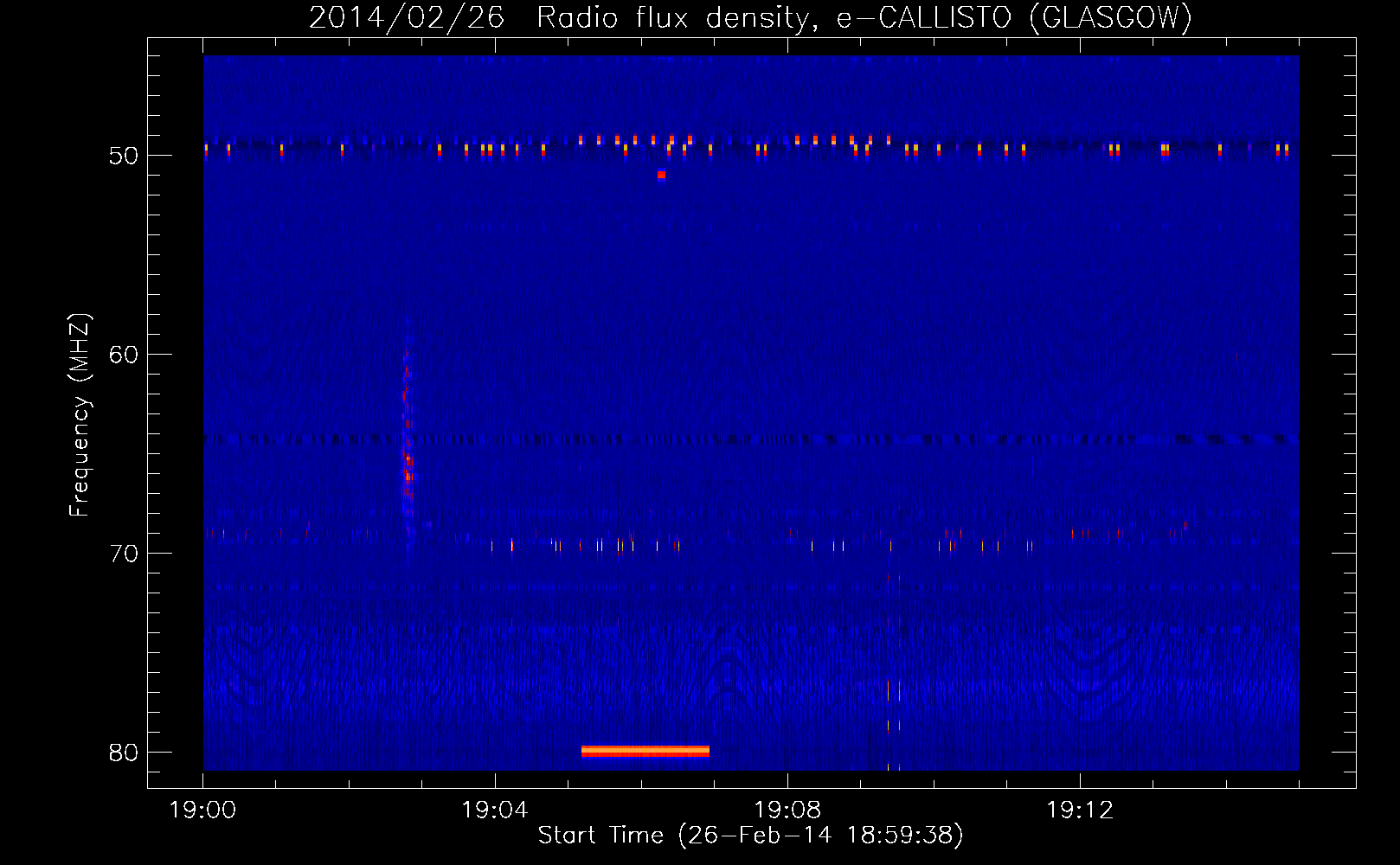This screenshot has width=1400, height=865.
Task: Click the 60 MHz tick label
Action: 124,355
